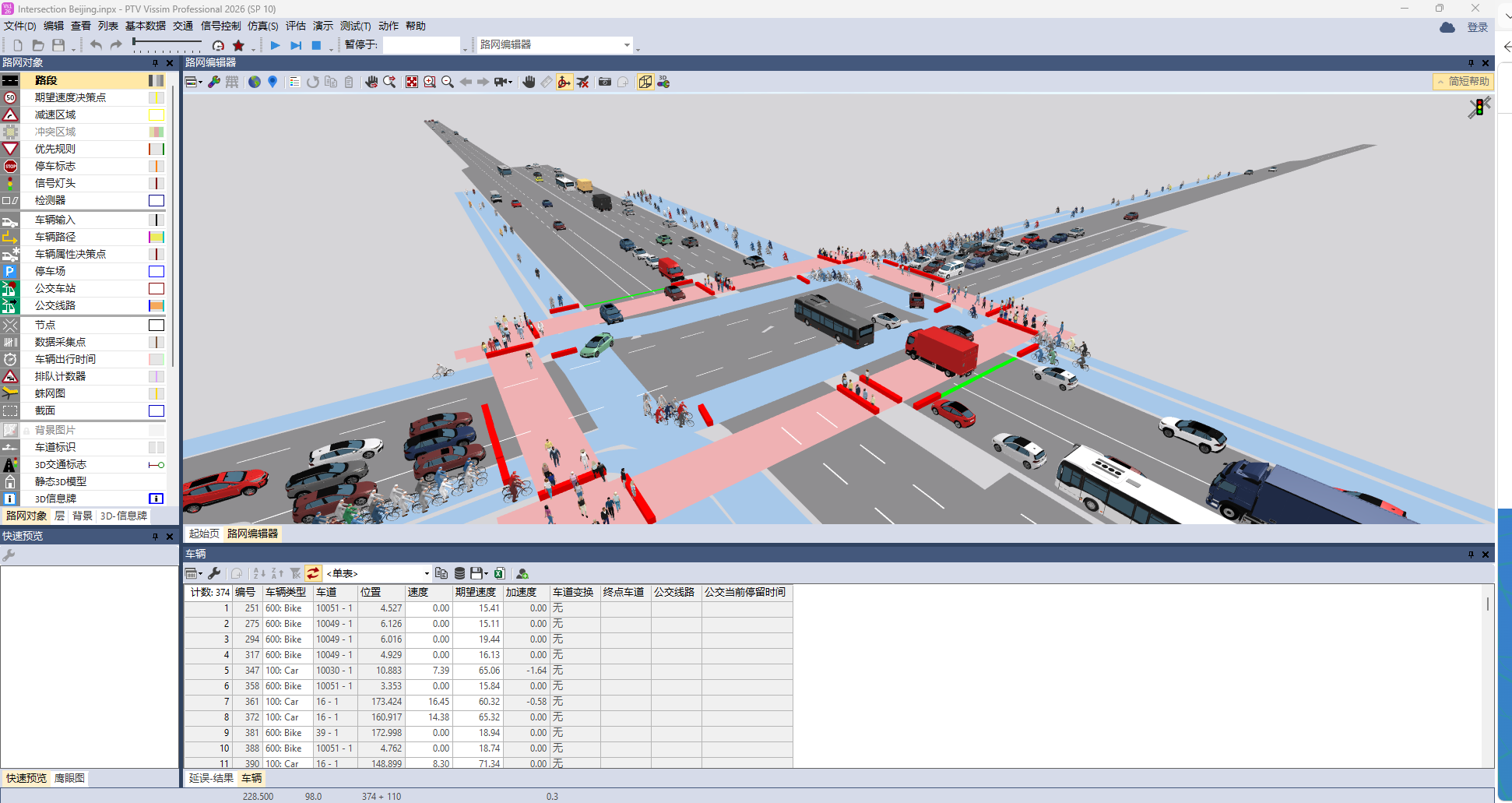
Task: Click the yellow color swatch for 减速区域
Action: 156,114
